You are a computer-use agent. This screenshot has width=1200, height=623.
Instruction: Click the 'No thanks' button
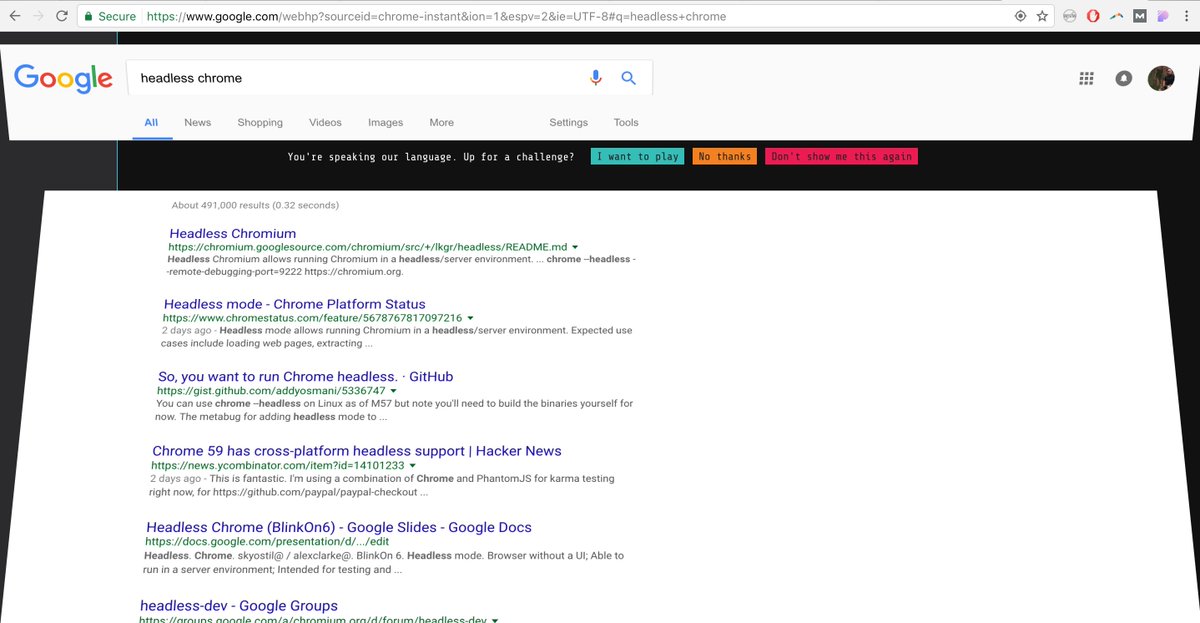724,156
